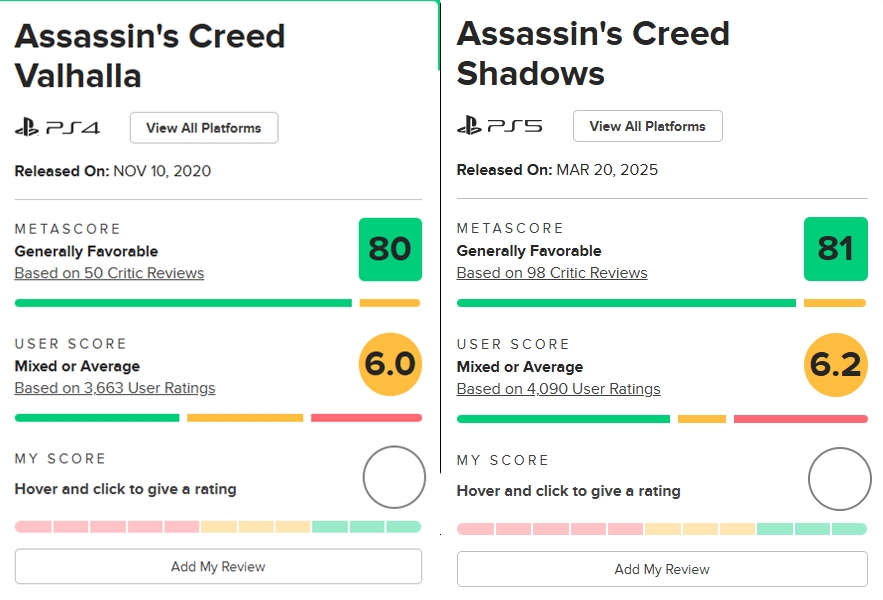This screenshot has height=600, width=883.
Task: Open the 50 Critic Reviews link
Action: tap(109, 273)
